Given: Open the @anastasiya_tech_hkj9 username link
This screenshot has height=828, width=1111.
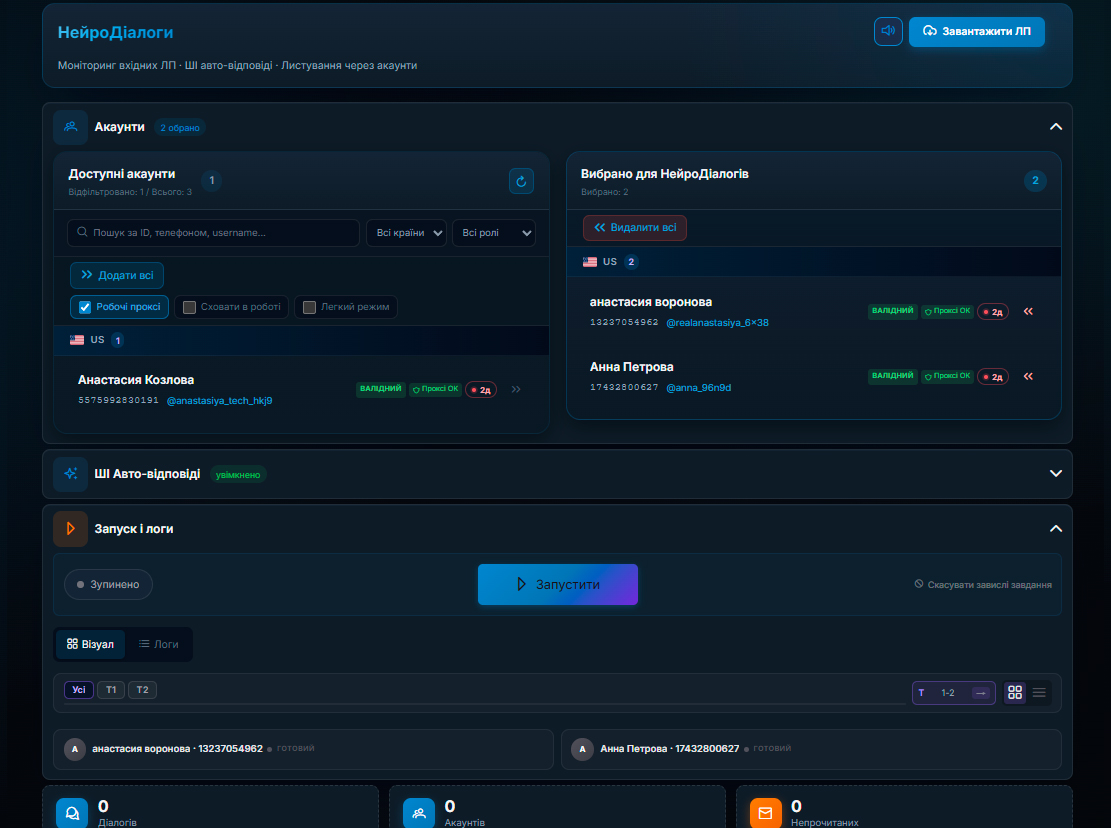Looking at the screenshot, I should (220, 401).
